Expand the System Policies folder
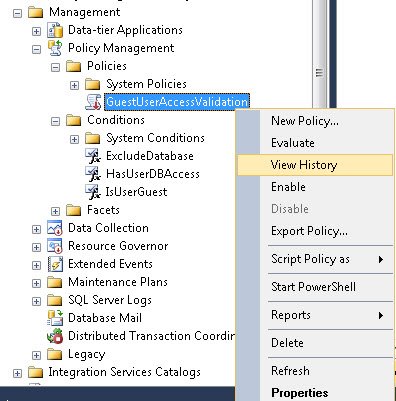This screenshot has height=401, width=396. 74,86
